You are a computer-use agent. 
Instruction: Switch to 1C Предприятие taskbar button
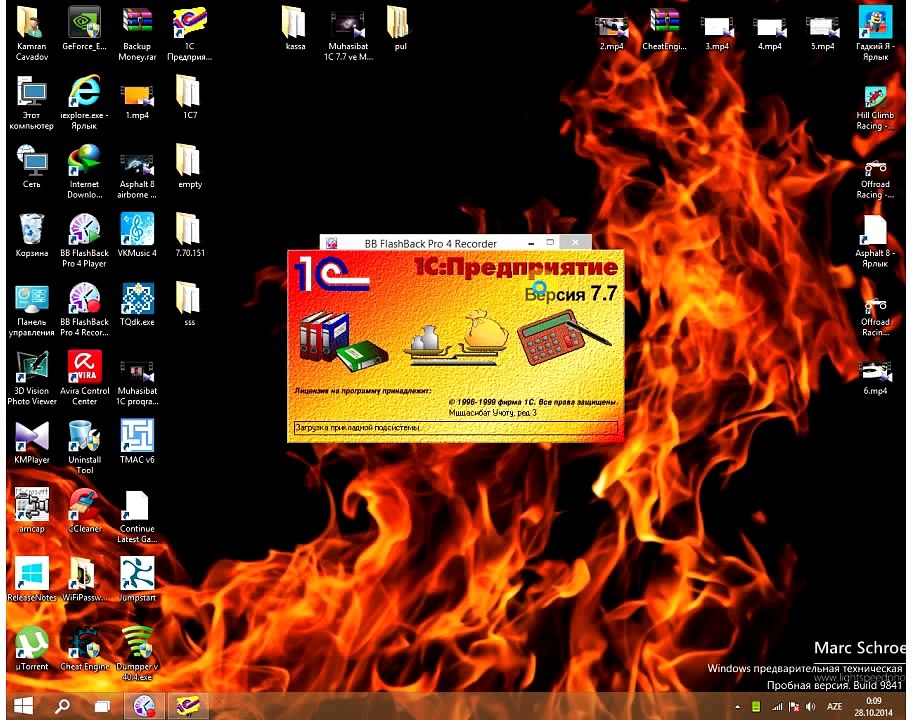tap(188, 706)
